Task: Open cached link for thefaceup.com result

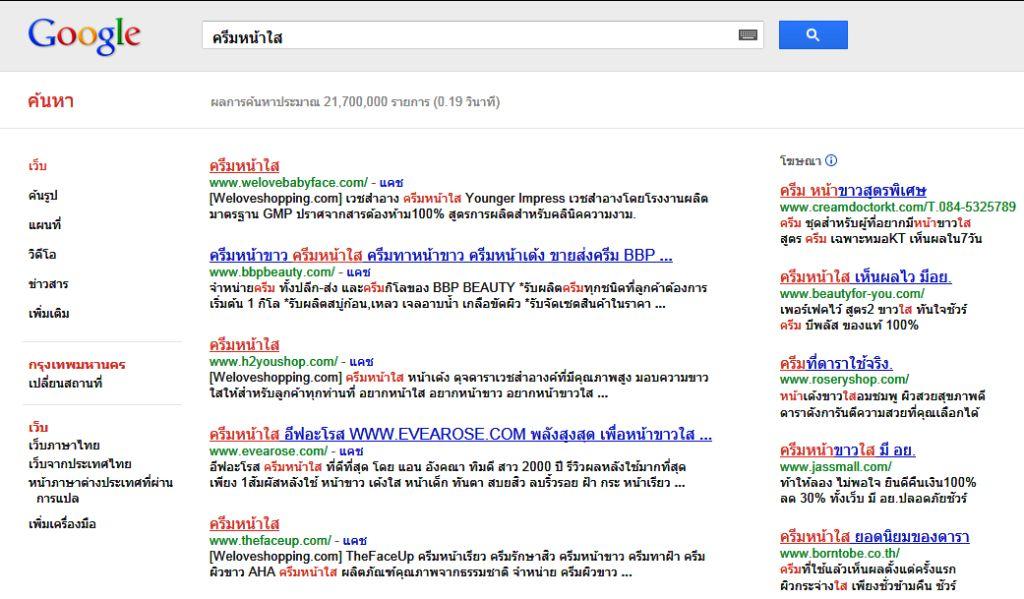Action: click(x=354, y=540)
